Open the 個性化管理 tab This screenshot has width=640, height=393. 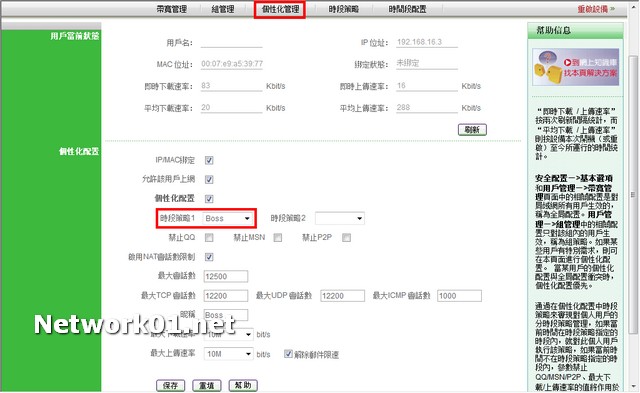[280, 9]
